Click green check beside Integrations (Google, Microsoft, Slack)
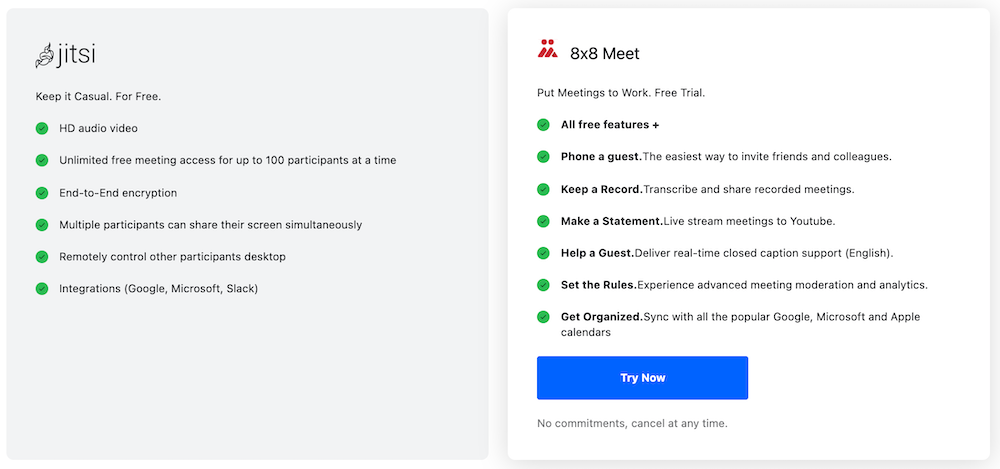This screenshot has height=469, width=1000. [42, 288]
